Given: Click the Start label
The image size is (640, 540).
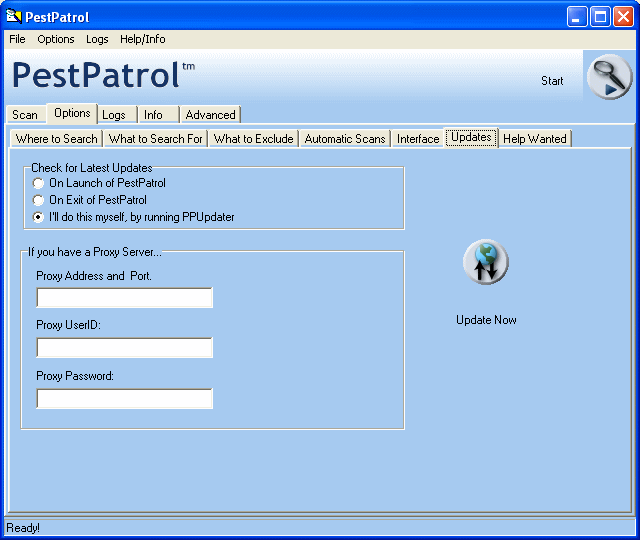Looking at the screenshot, I should 552,81.
